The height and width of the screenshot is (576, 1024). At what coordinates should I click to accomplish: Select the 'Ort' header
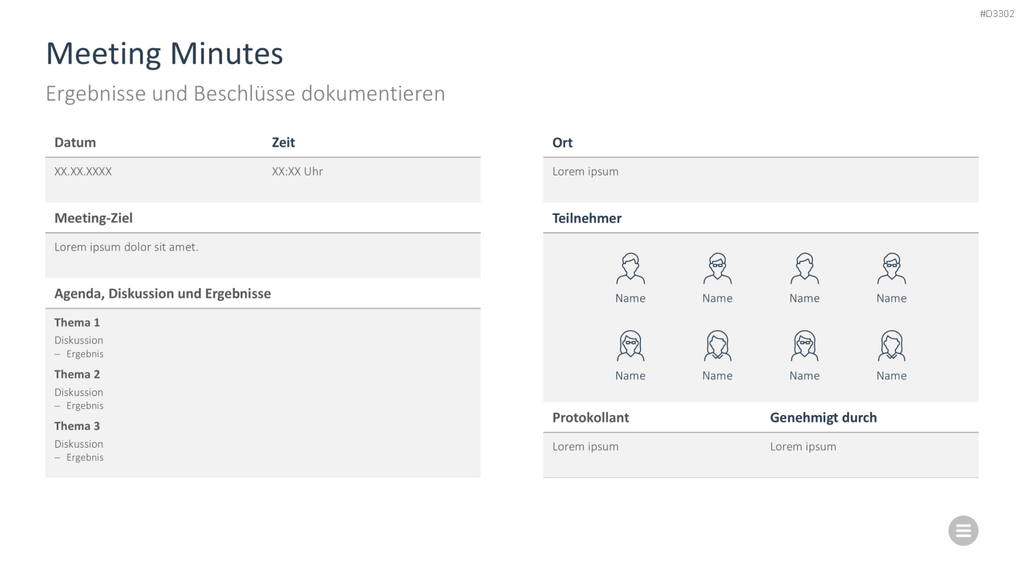click(562, 142)
